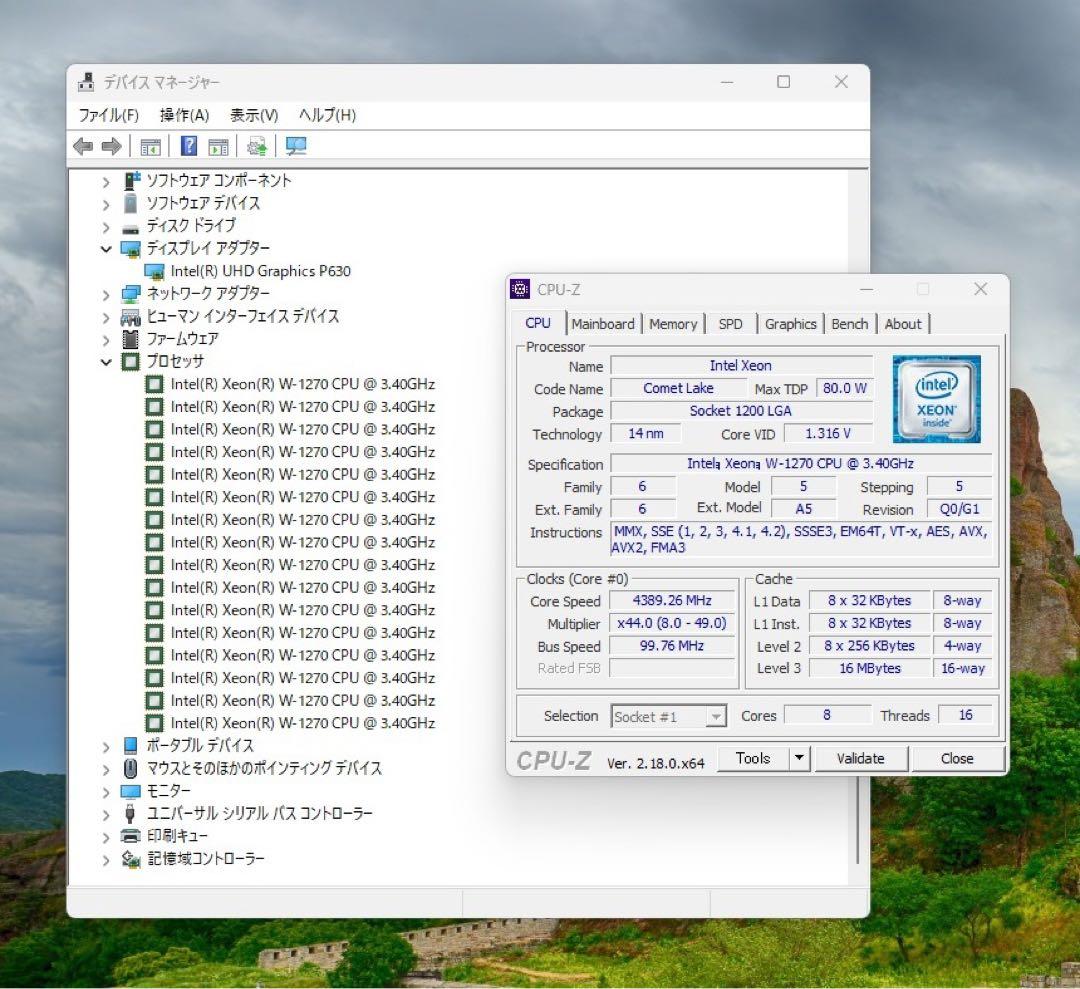
Task: Click the Intel UHD Graphics P630 adapter icon
Action: (x=154, y=271)
